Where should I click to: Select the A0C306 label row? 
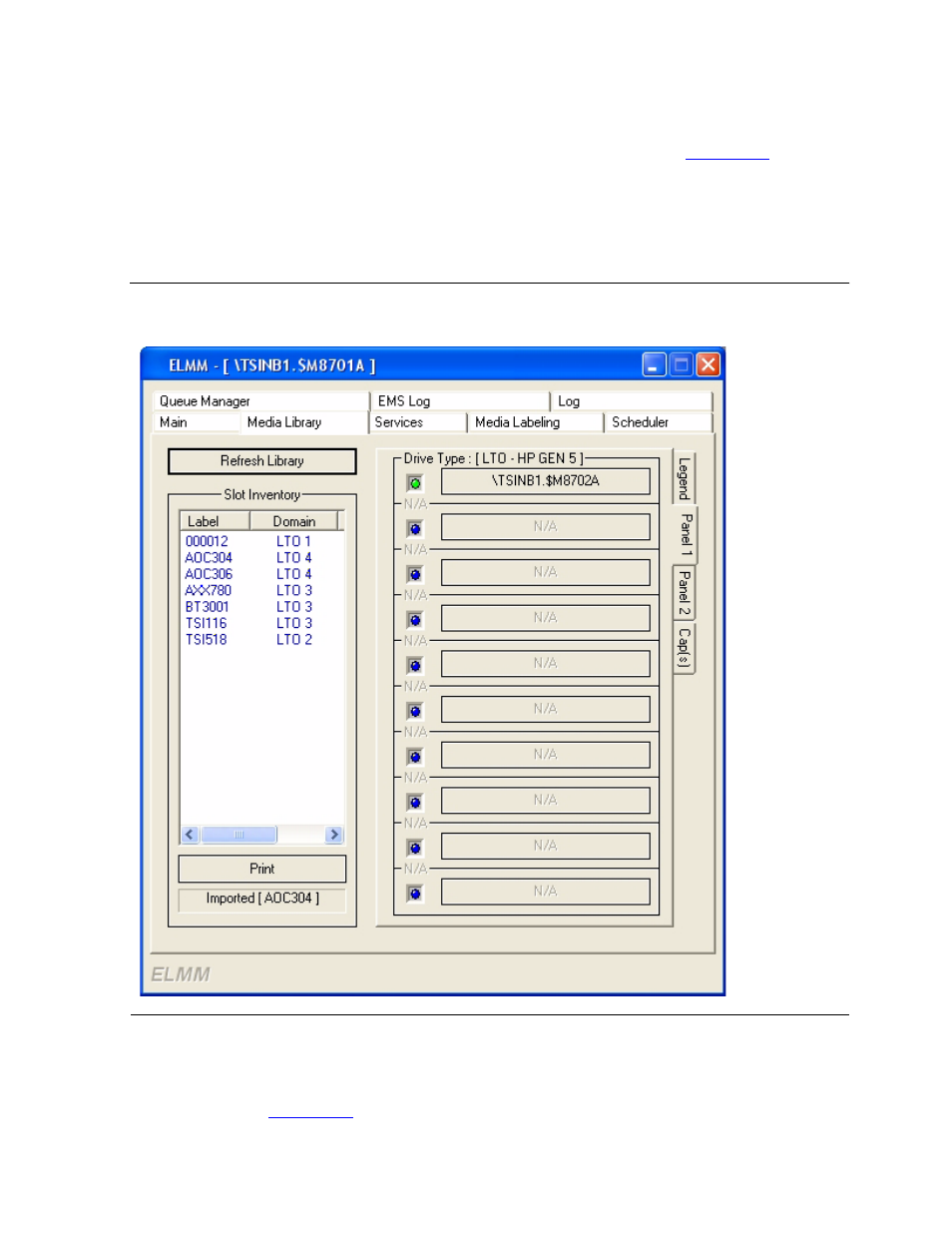(209, 574)
